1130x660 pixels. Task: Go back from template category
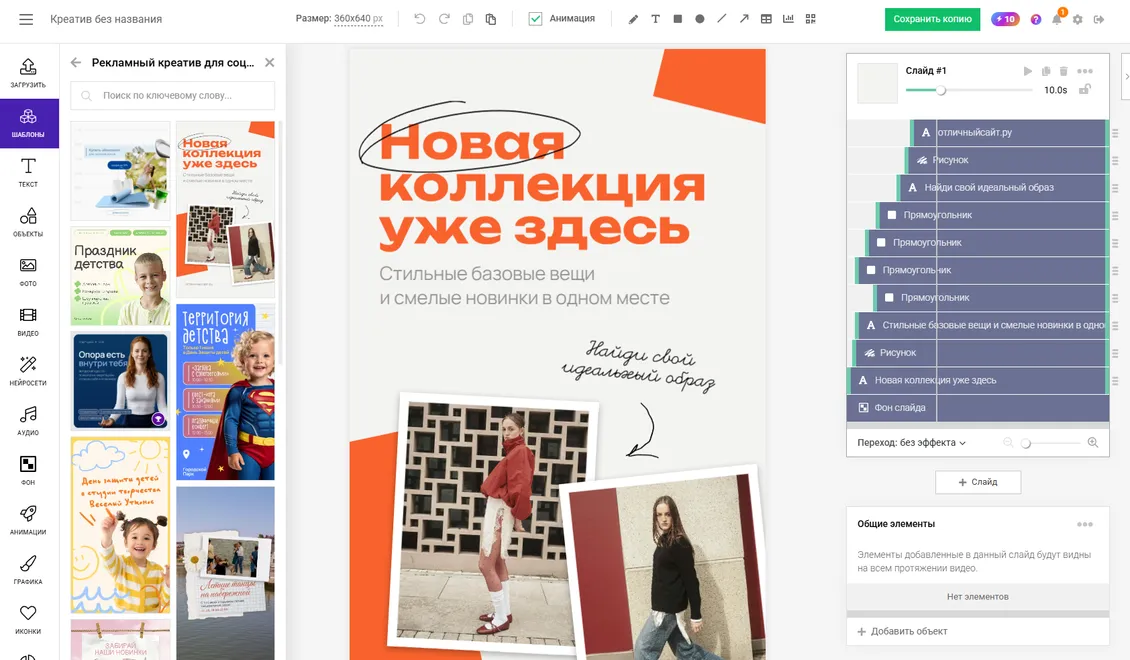(76, 63)
